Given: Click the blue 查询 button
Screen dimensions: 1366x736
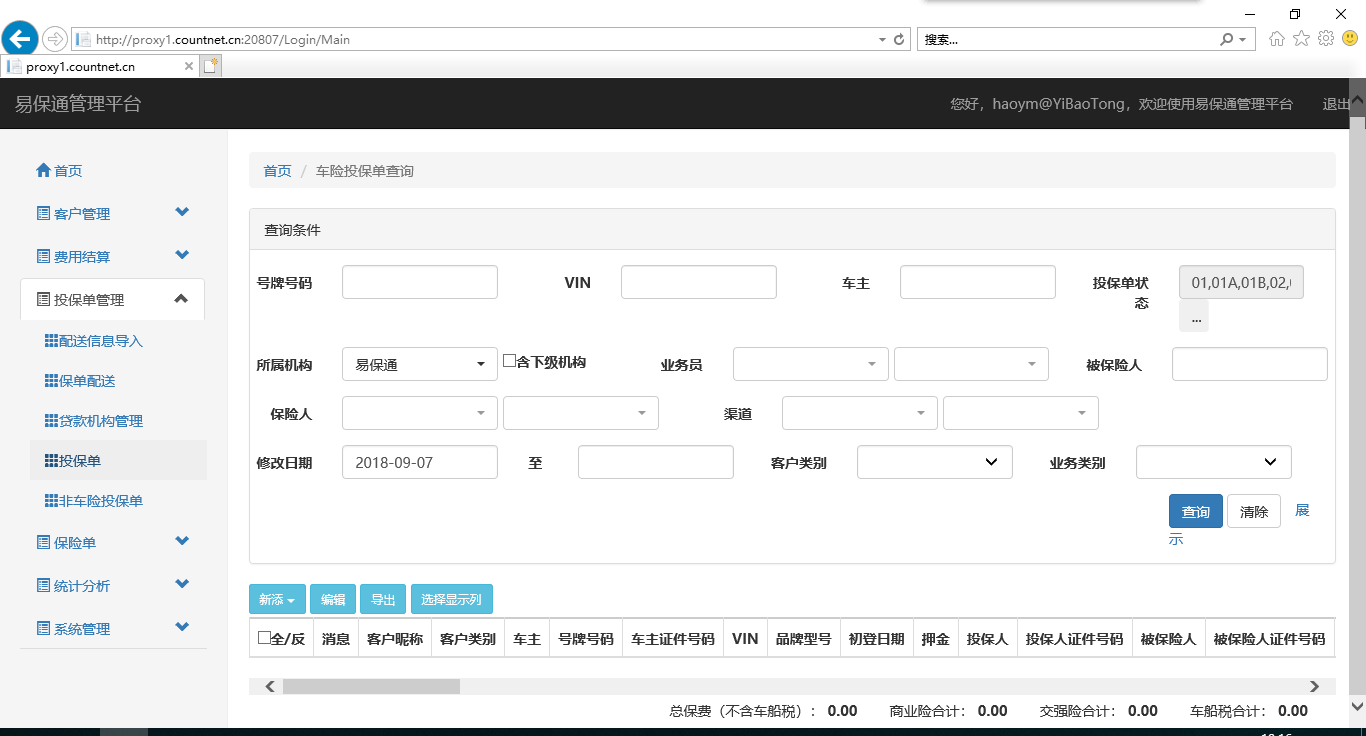Looking at the screenshot, I should [1195, 512].
